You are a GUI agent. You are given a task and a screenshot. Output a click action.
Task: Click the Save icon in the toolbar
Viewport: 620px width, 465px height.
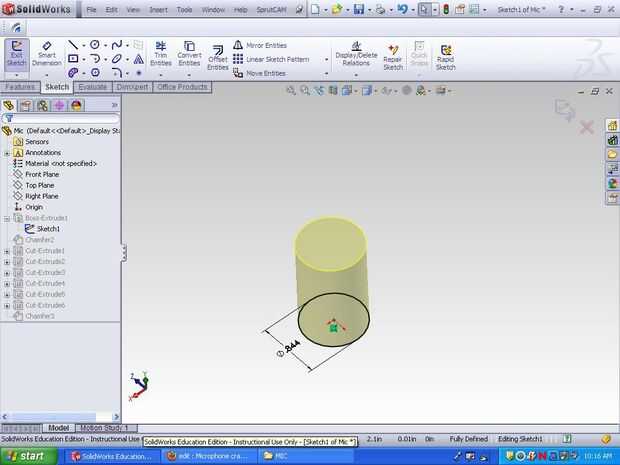coord(359,9)
